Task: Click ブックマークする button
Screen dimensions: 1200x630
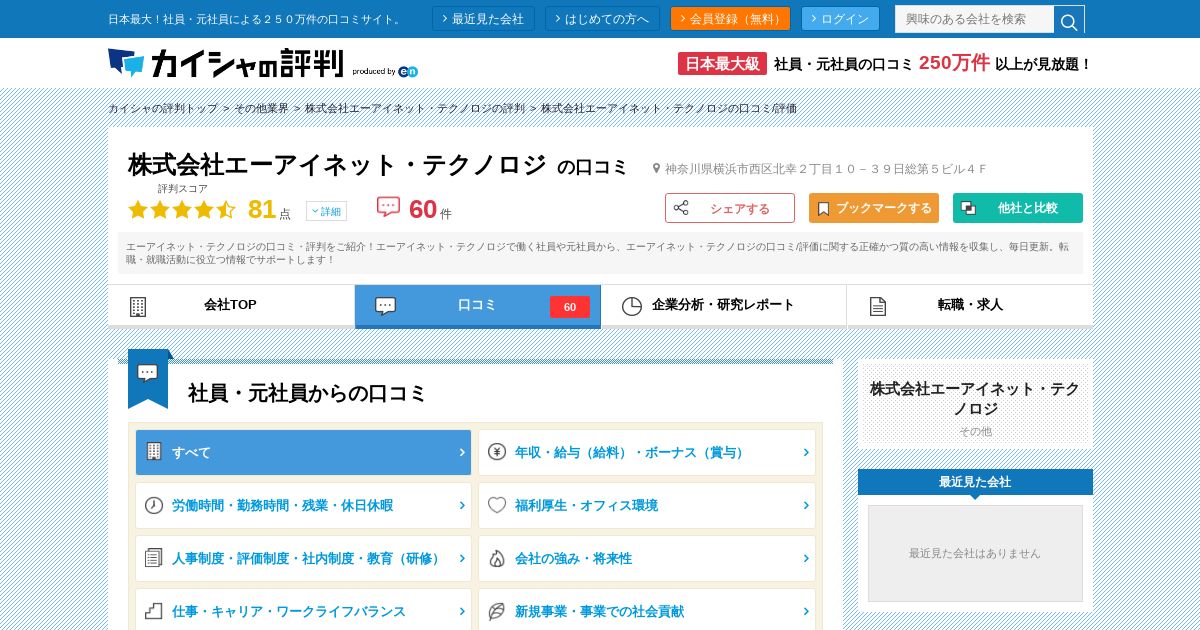Action: pos(874,208)
